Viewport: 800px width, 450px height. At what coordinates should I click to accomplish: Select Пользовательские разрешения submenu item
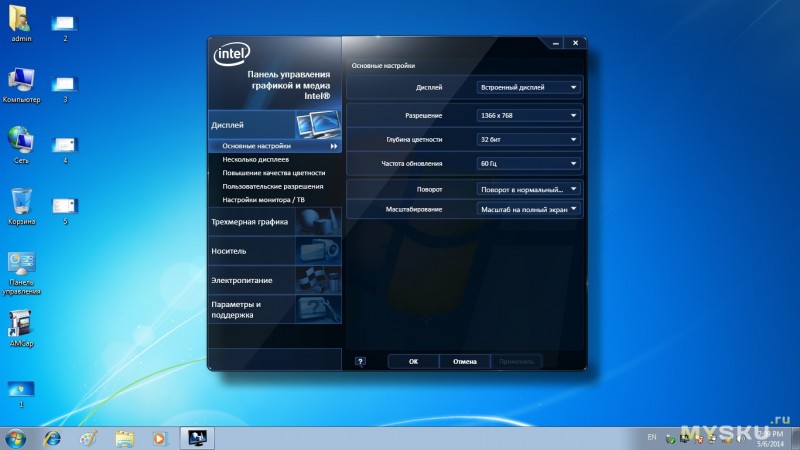[x=275, y=186]
